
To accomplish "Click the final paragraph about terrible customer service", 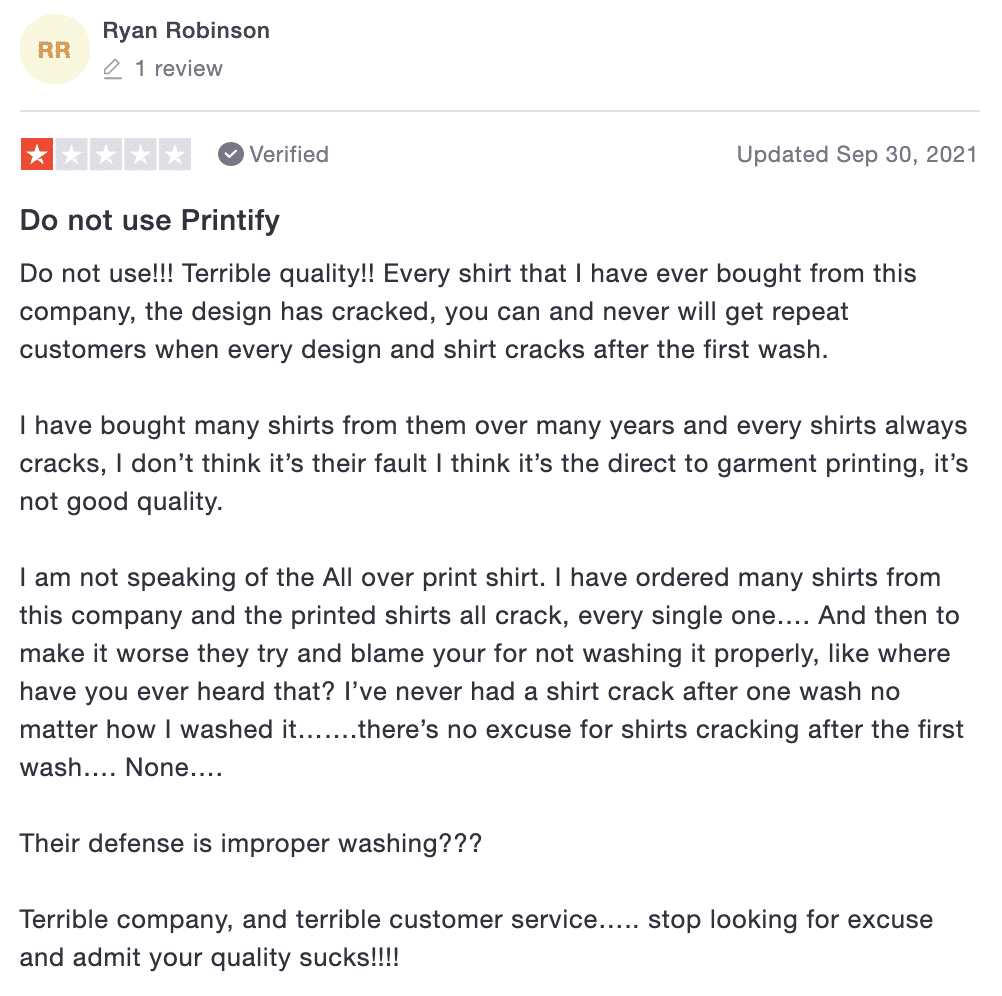I will 476,938.
